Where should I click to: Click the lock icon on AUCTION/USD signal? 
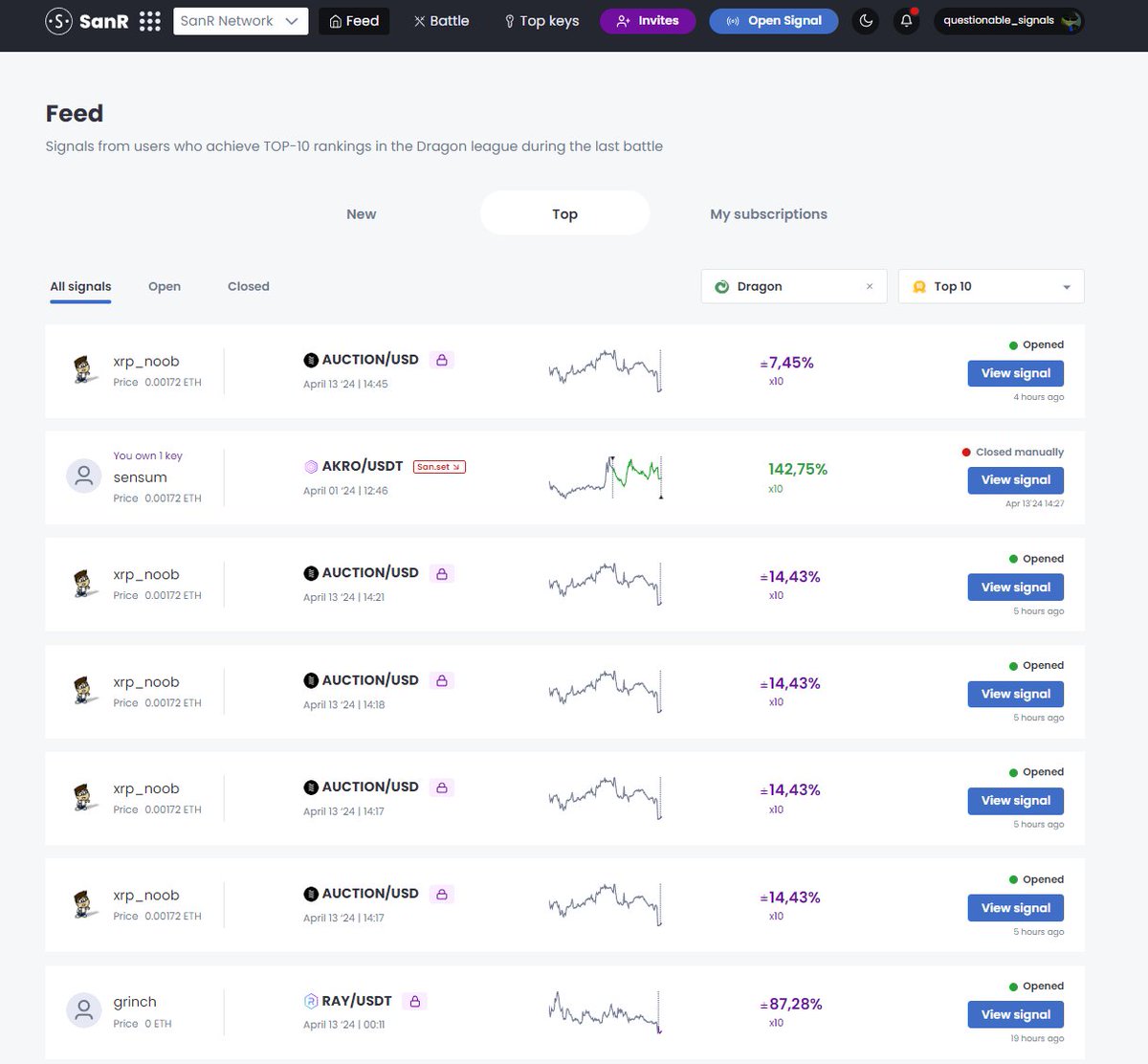(x=441, y=359)
